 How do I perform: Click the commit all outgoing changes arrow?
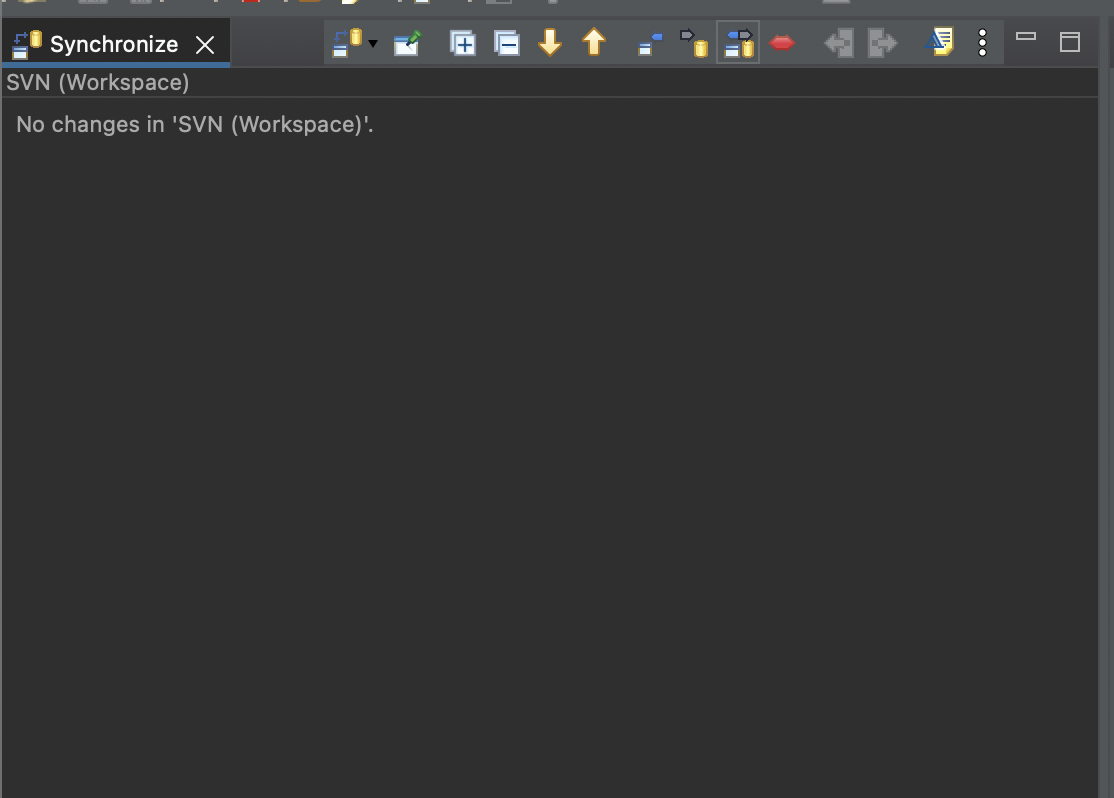[883, 43]
